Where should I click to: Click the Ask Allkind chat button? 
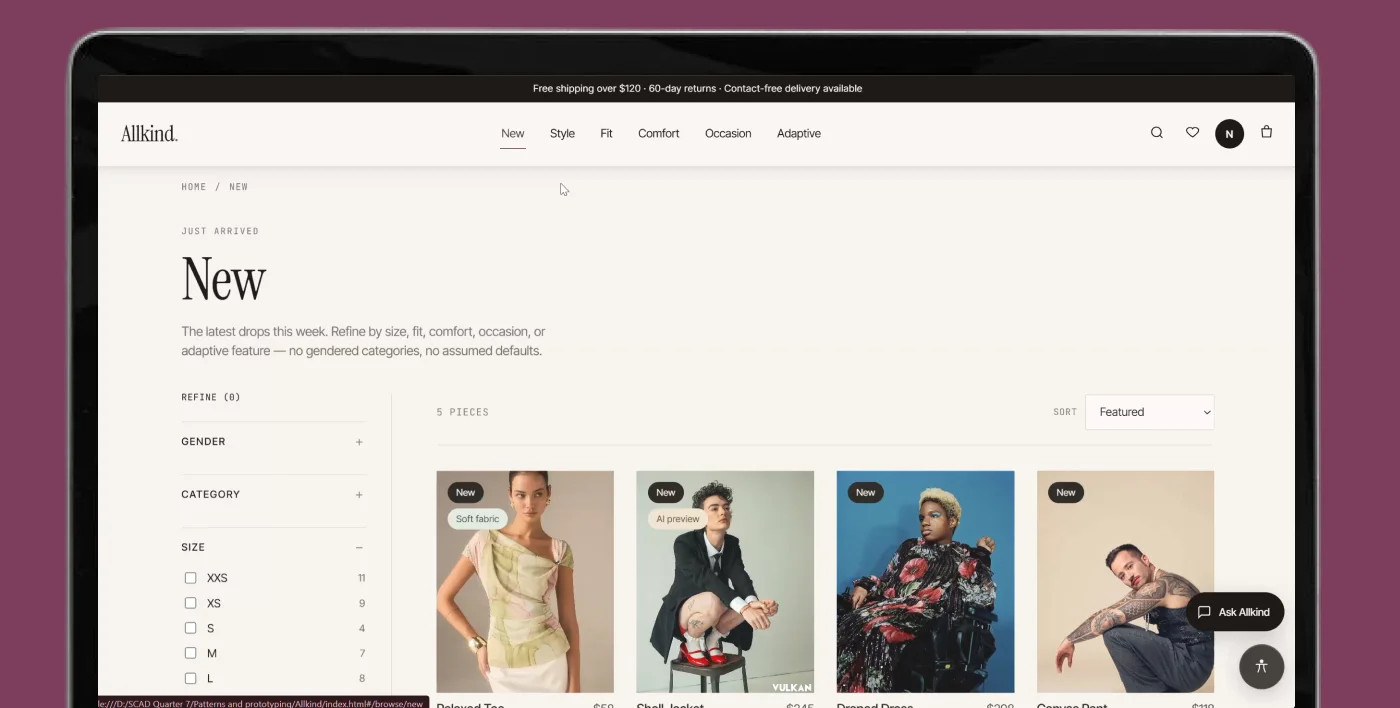tap(1235, 612)
